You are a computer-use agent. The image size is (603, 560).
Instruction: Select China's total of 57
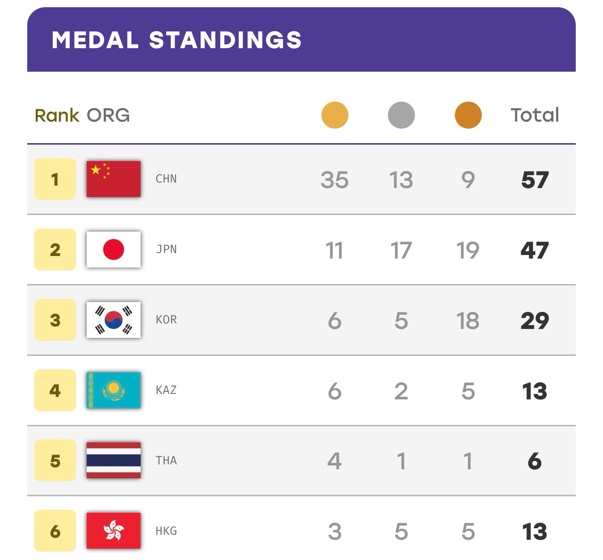pyautogui.click(x=535, y=180)
